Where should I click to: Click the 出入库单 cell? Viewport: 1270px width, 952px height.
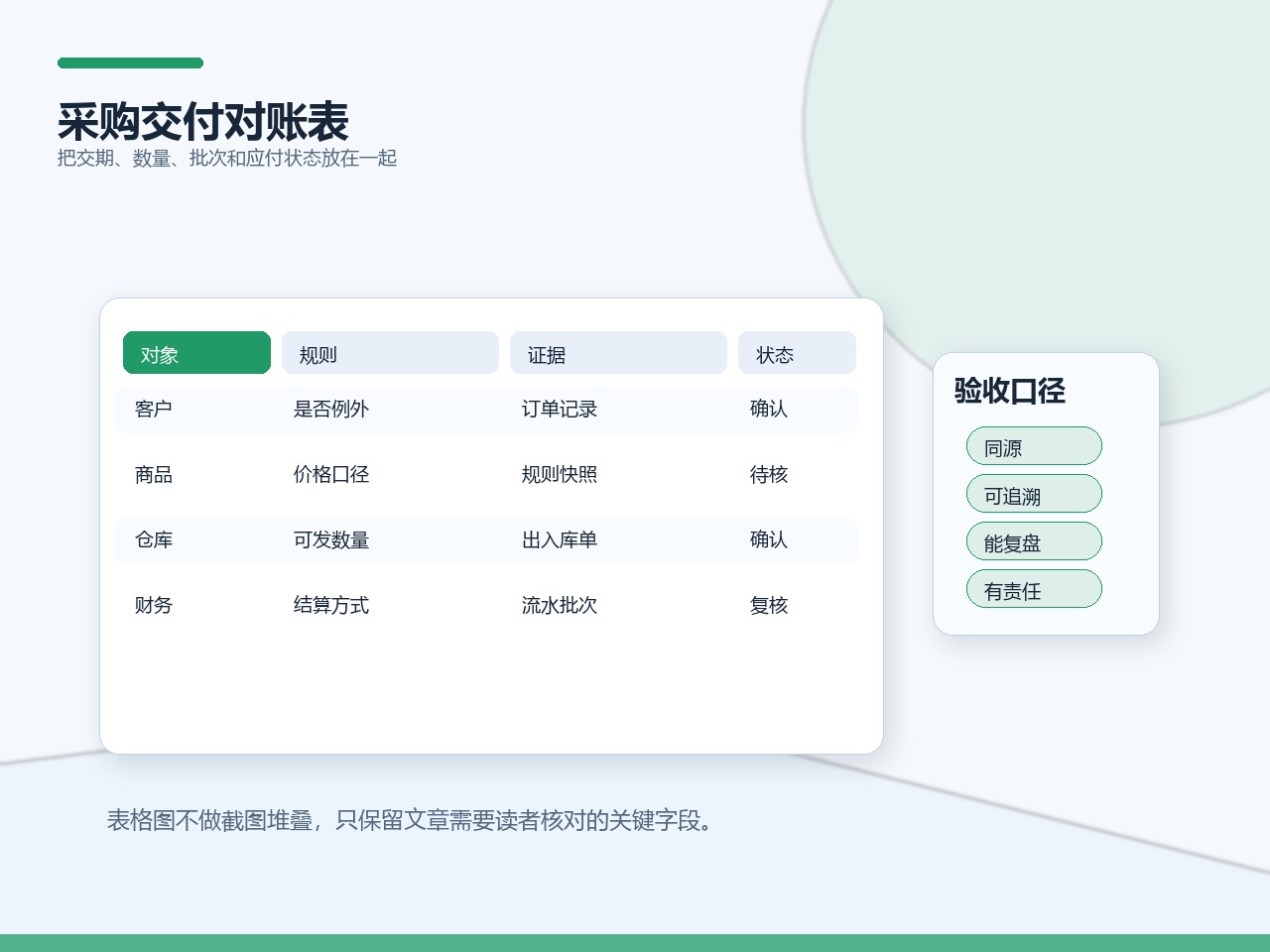point(560,540)
